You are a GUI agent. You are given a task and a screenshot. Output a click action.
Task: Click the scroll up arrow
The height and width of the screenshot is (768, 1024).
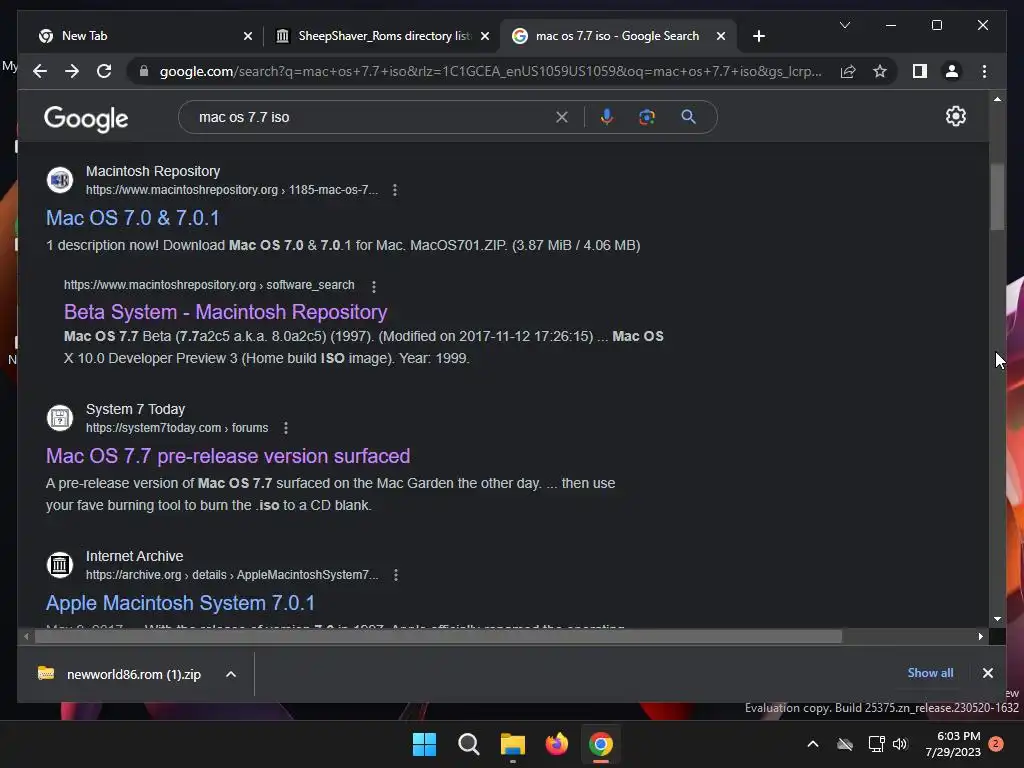997,99
